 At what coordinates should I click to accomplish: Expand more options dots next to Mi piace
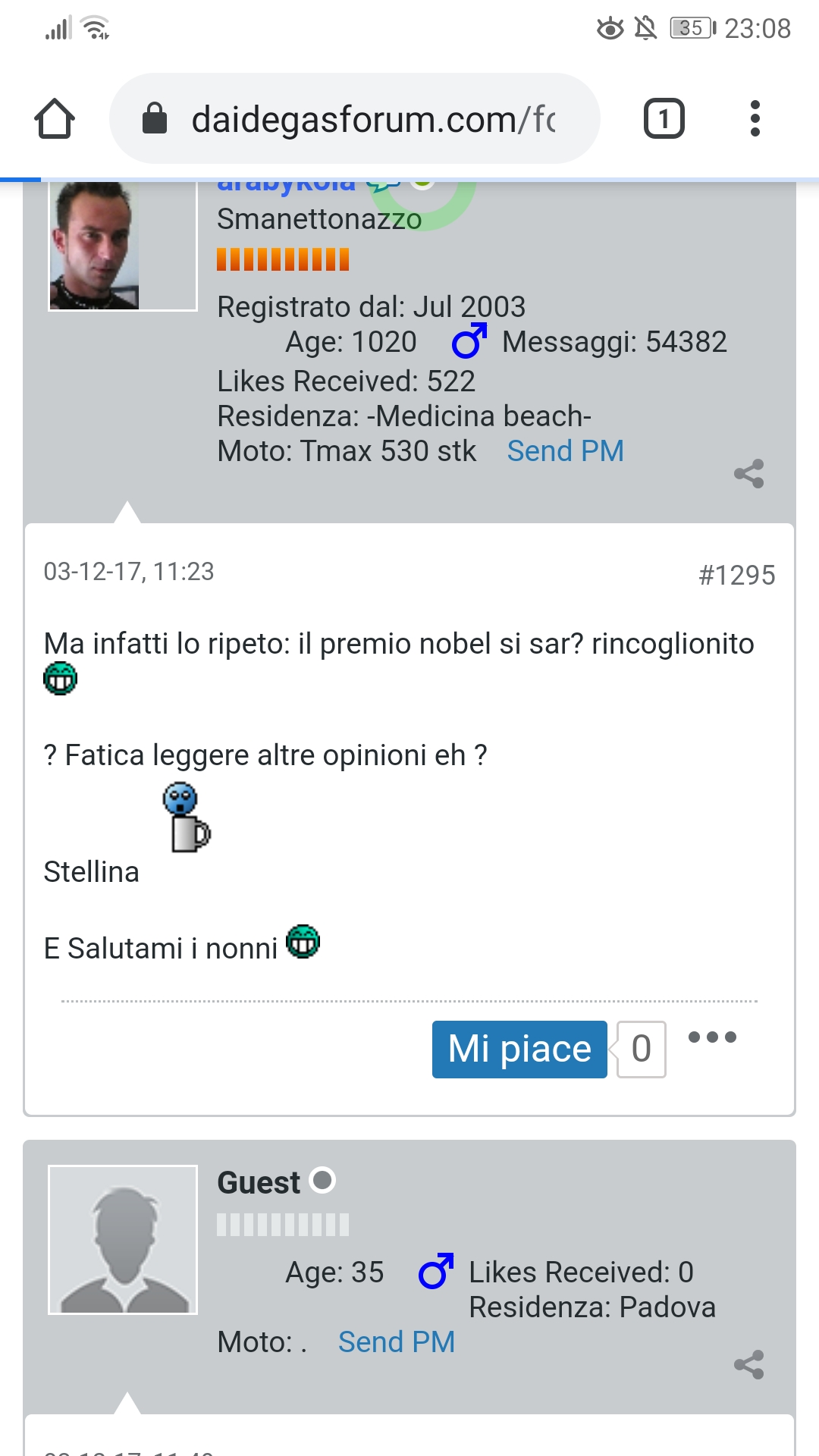click(712, 1037)
